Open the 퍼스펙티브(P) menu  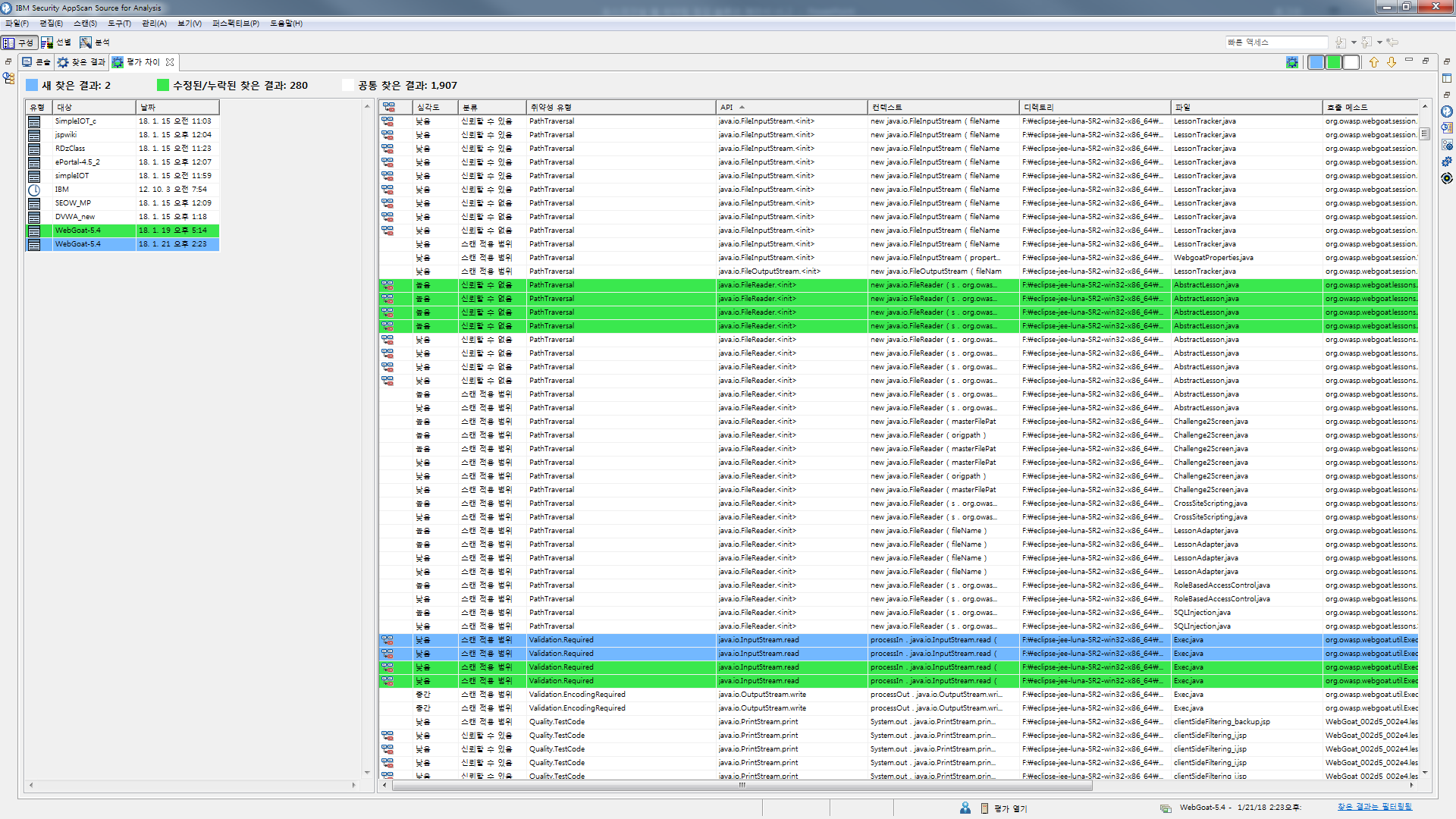click(236, 24)
